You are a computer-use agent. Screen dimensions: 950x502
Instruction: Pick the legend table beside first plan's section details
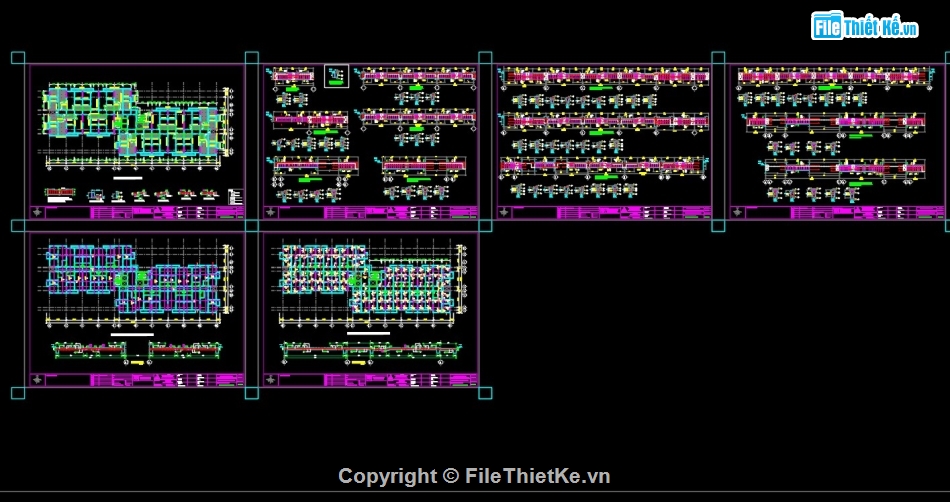point(236,197)
